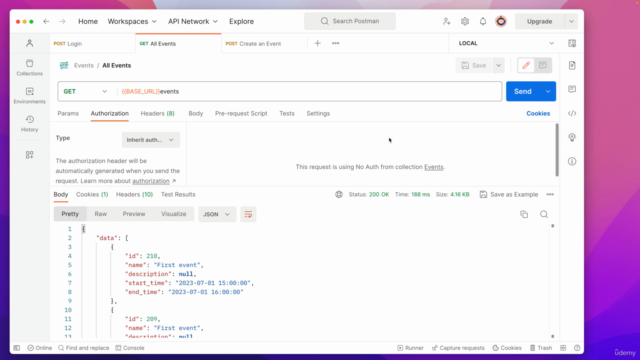This screenshot has height=360, width=640.
Task: Expand Workspaces dropdown
Action: click(x=132, y=21)
